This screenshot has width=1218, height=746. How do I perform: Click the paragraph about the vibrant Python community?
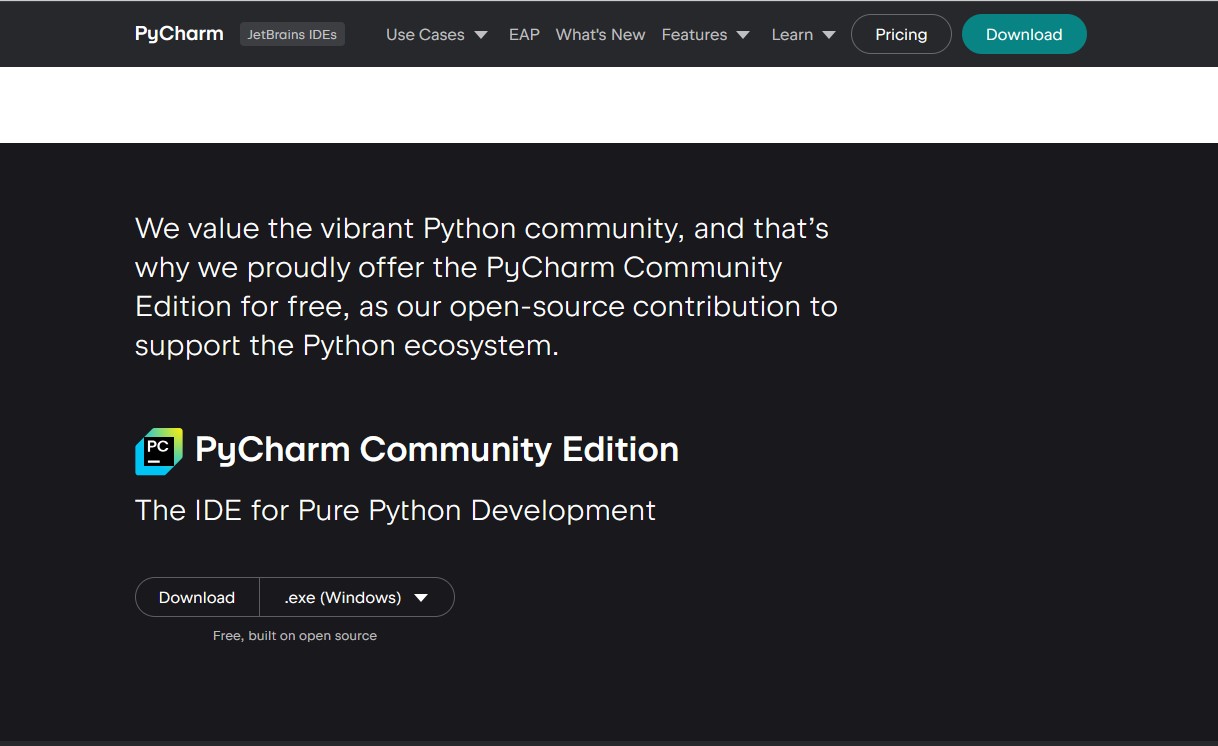pos(486,287)
